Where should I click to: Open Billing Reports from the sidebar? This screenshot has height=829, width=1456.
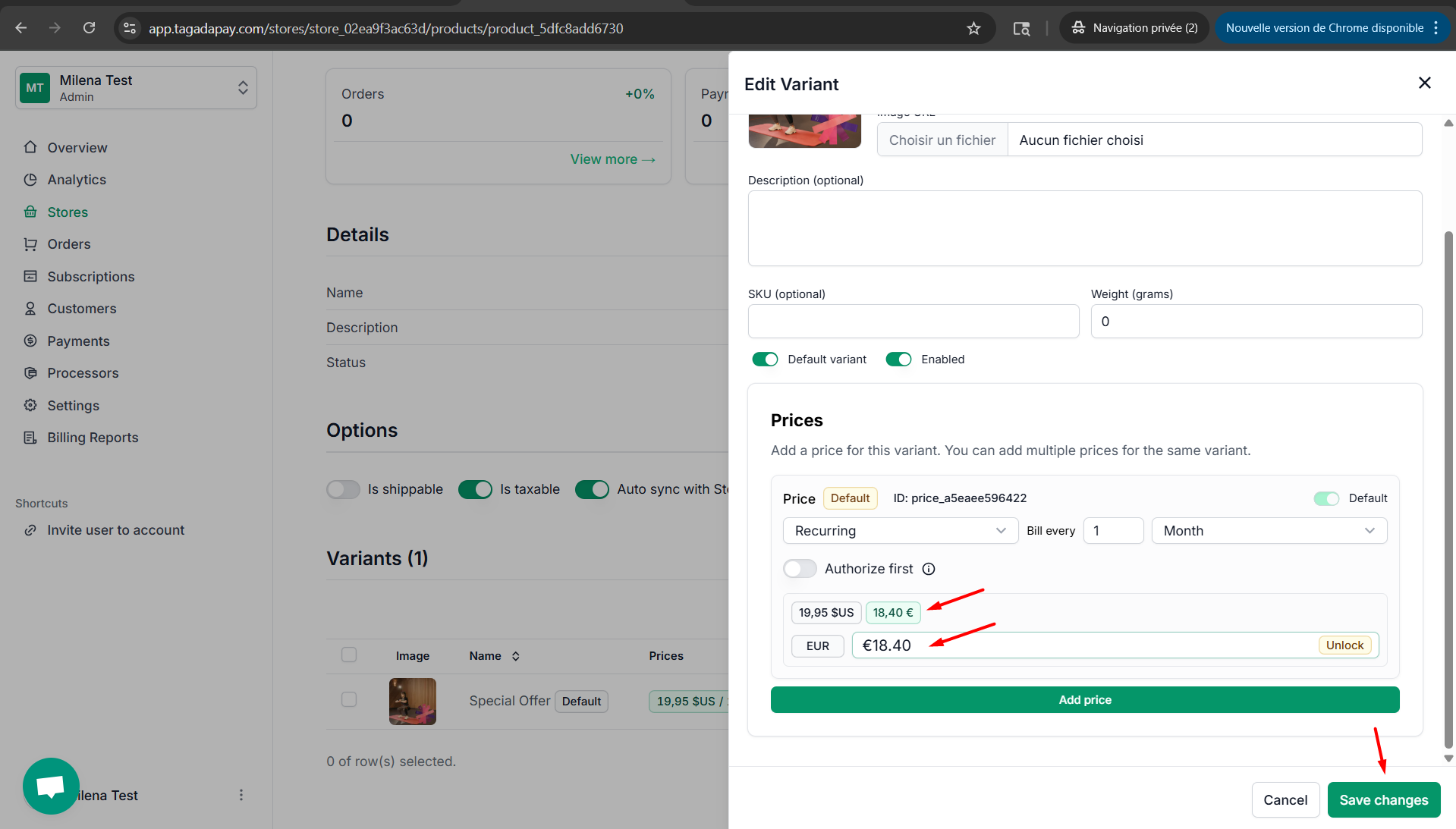click(x=93, y=438)
